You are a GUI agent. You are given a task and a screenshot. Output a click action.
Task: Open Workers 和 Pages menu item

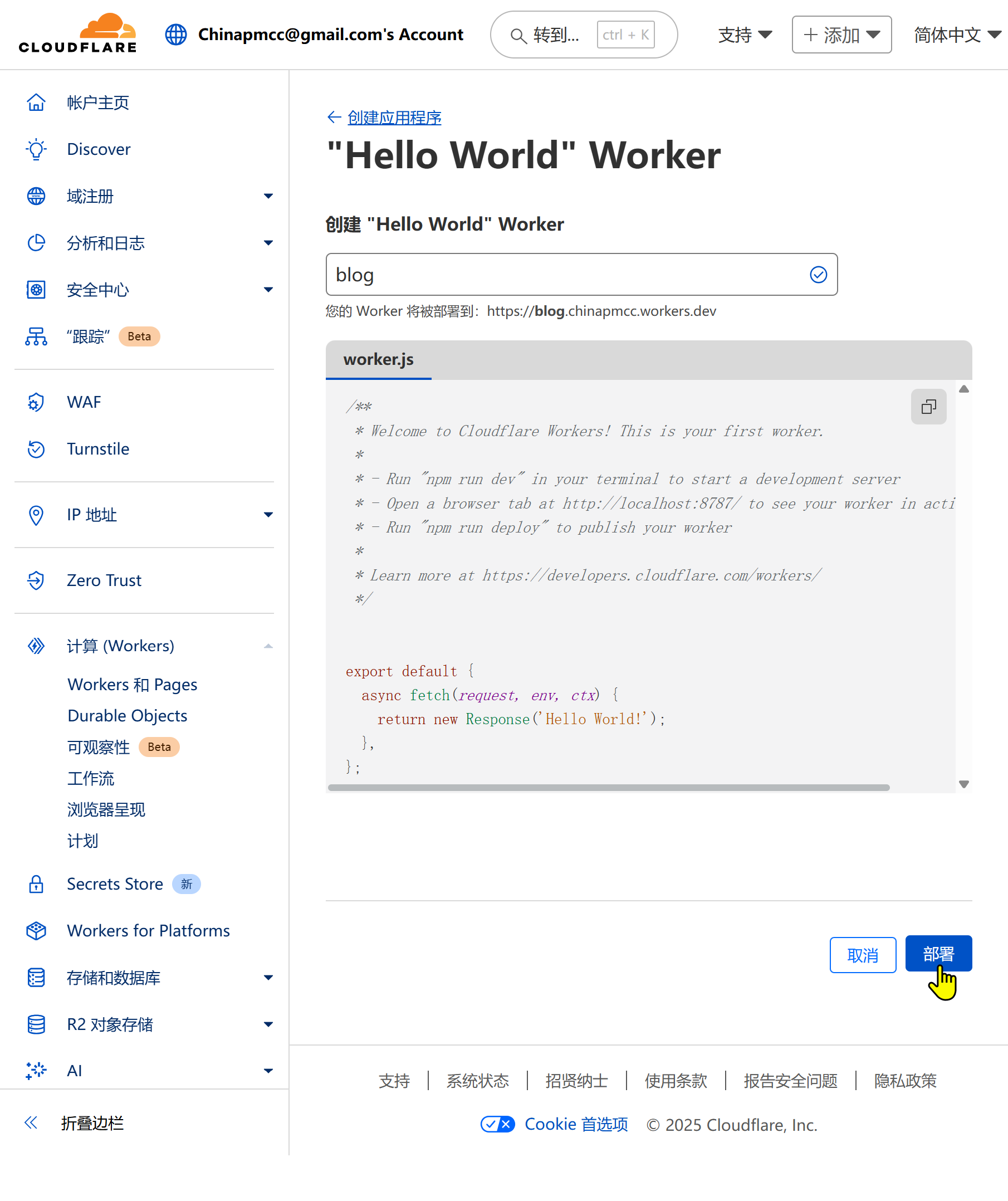[132, 685]
